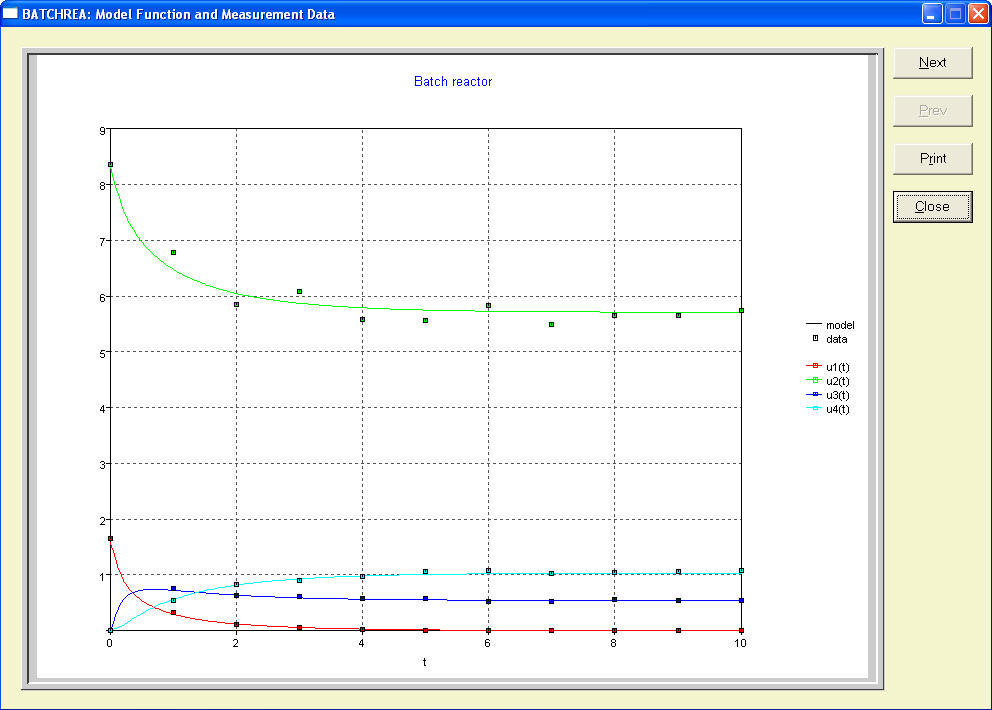The height and width of the screenshot is (710, 992).
Task: Click the green u2(t) legend marker
Action: (815, 381)
